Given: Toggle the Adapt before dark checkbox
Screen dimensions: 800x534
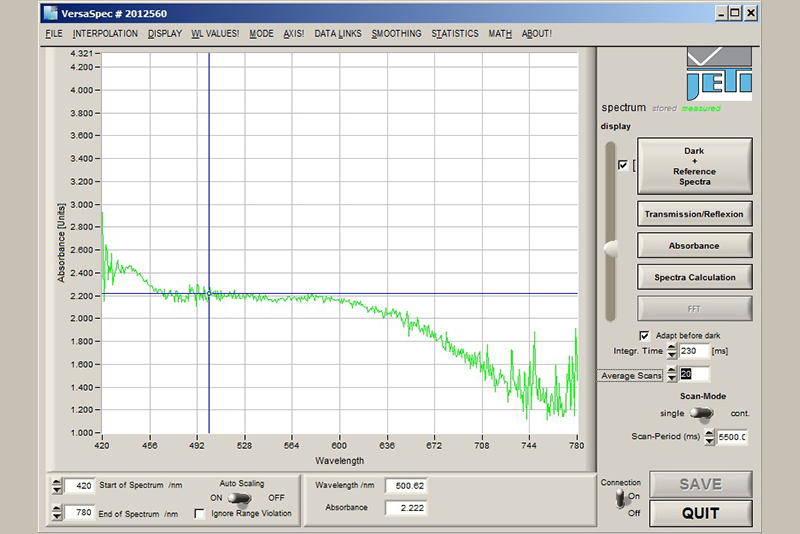Looking at the screenshot, I should (644, 336).
